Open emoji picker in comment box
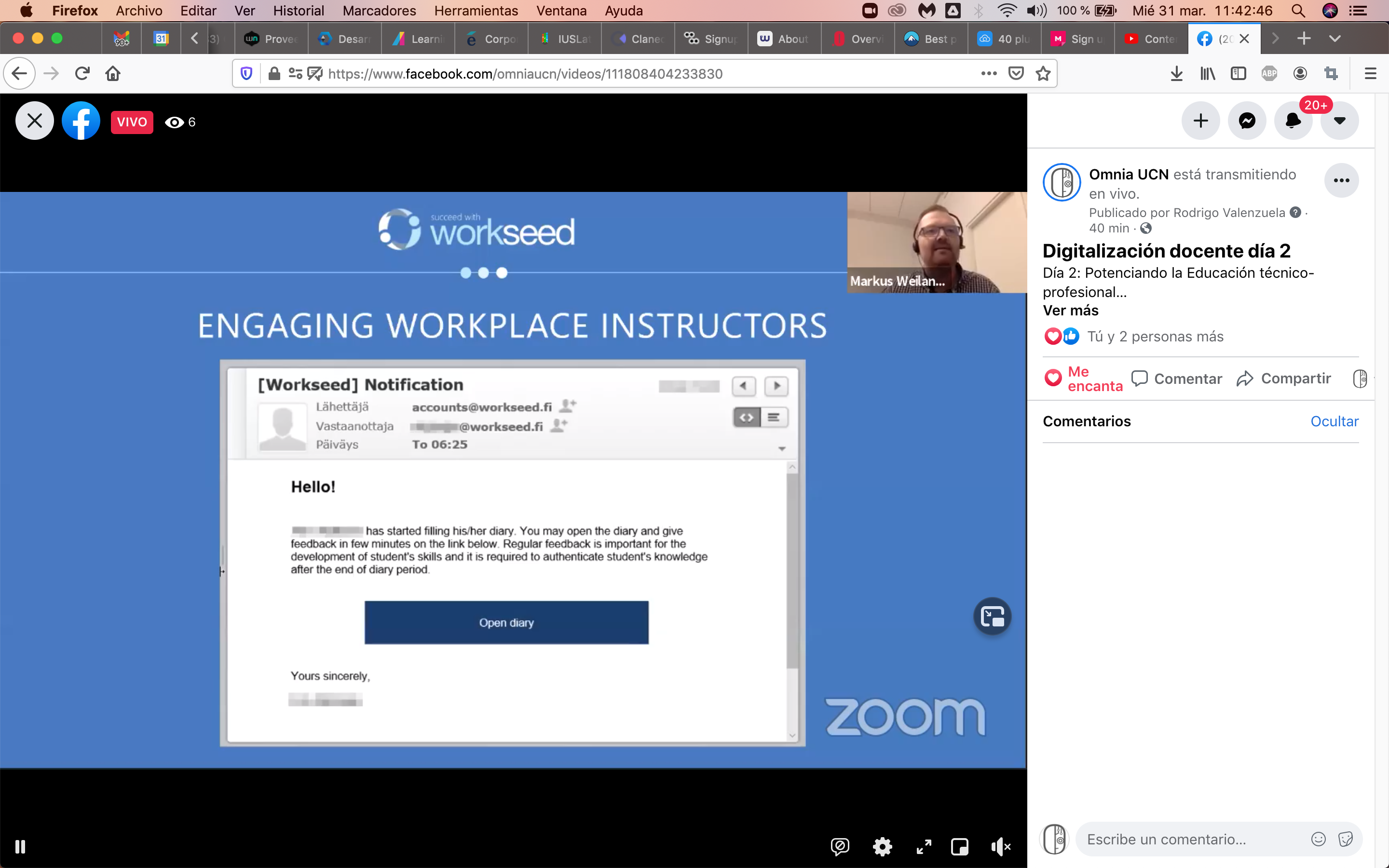The width and height of the screenshot is (1389, 868). [1319, 839]
